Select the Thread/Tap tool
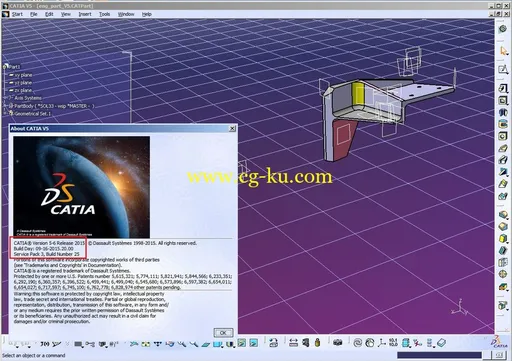 click(x=503, y=274)
